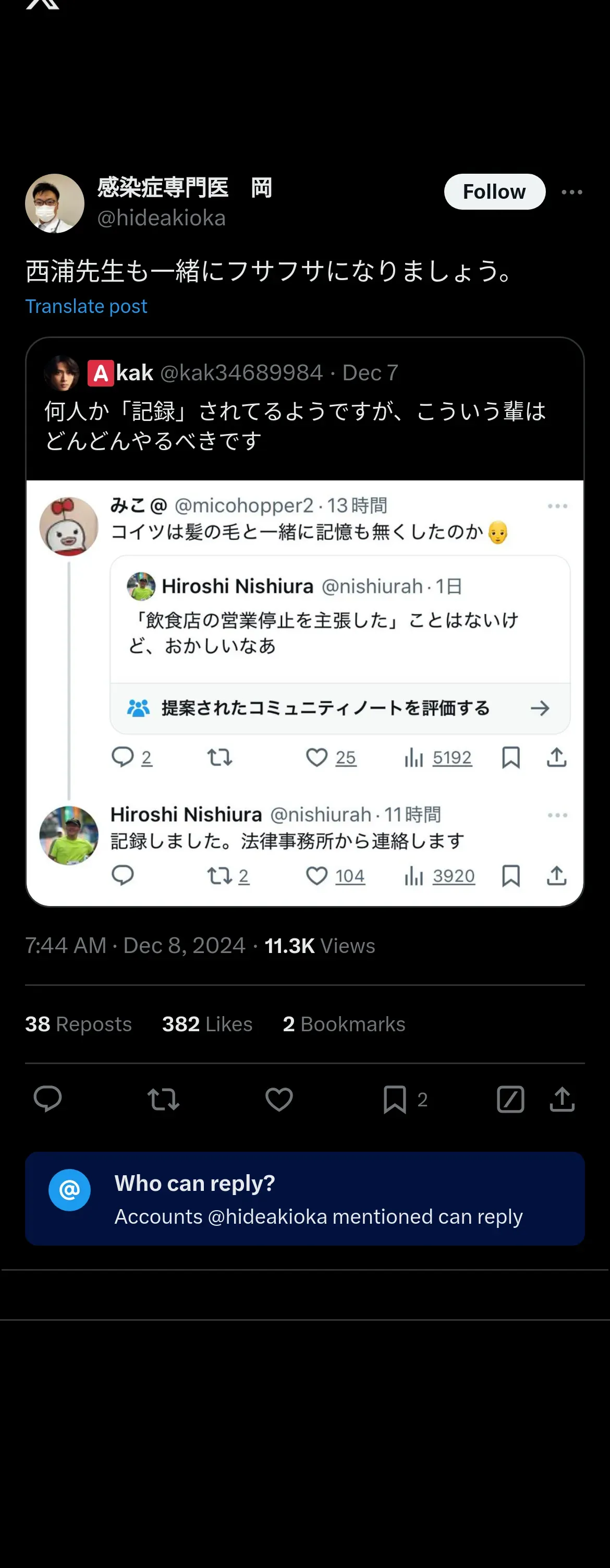Follow the @hideakioka account
This screenshot has height=1568, width=610.
(494, 192)
